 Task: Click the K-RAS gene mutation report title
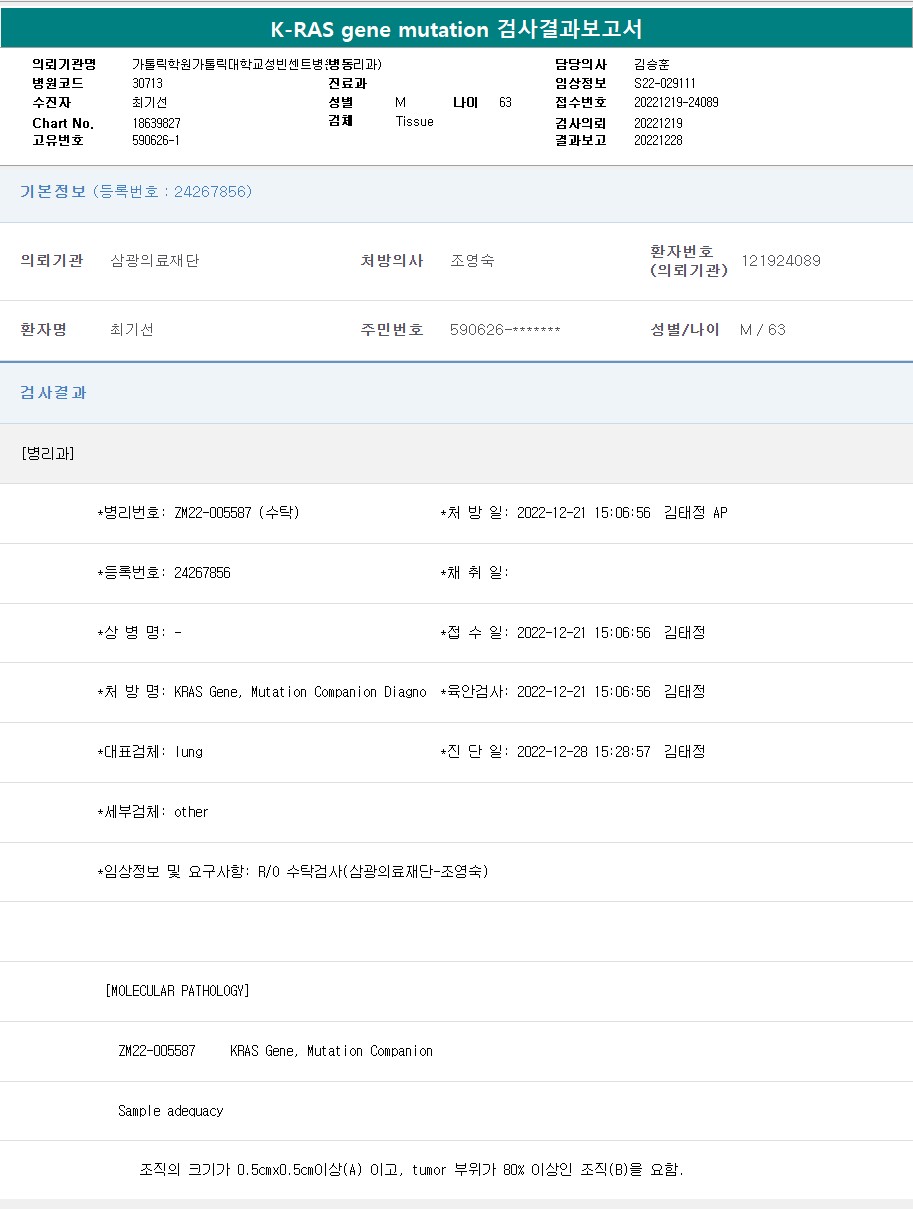pyautogui.click(x=456, y=29)
